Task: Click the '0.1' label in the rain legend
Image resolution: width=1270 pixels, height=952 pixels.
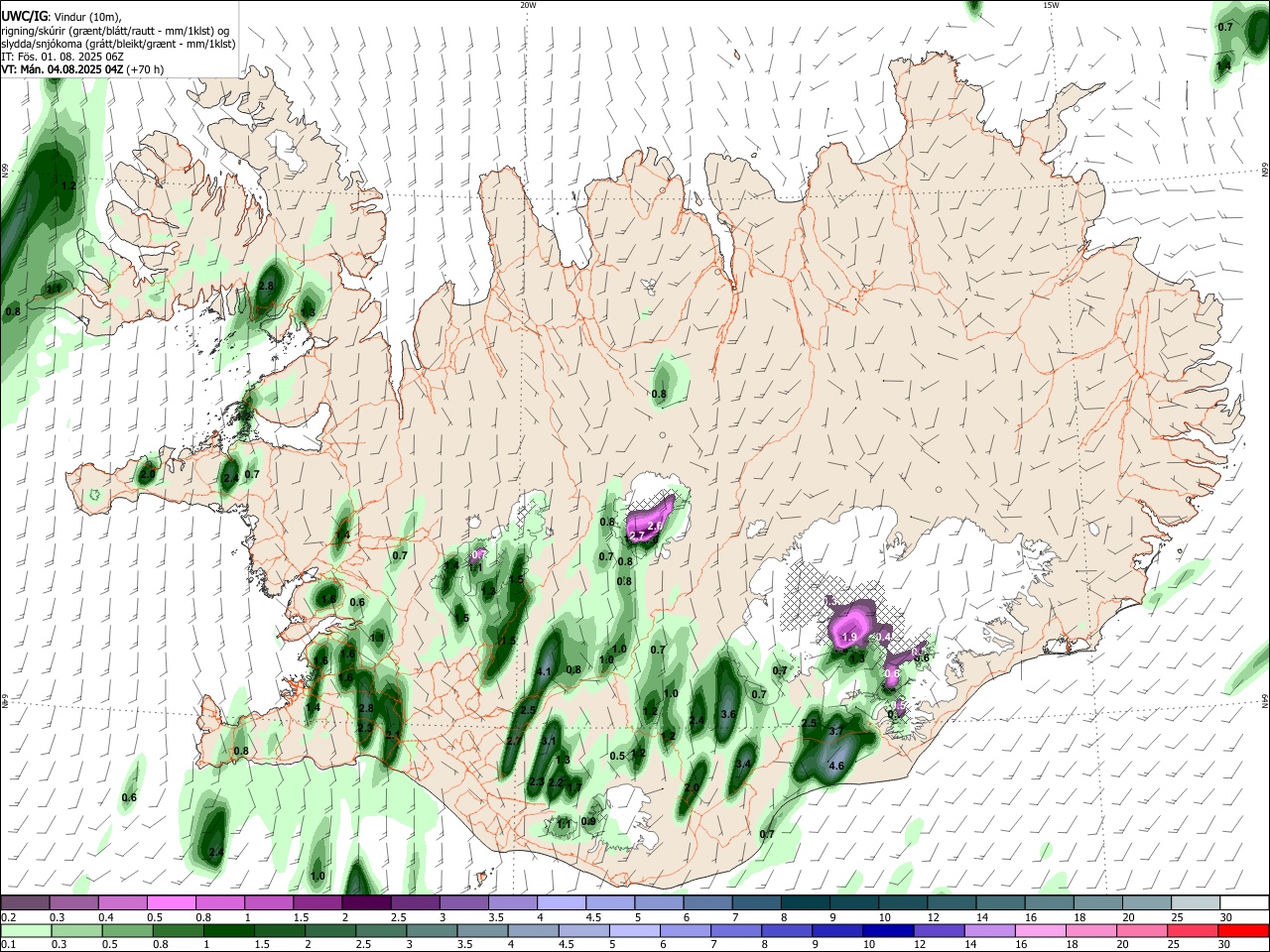Action: tap(8, 944)
